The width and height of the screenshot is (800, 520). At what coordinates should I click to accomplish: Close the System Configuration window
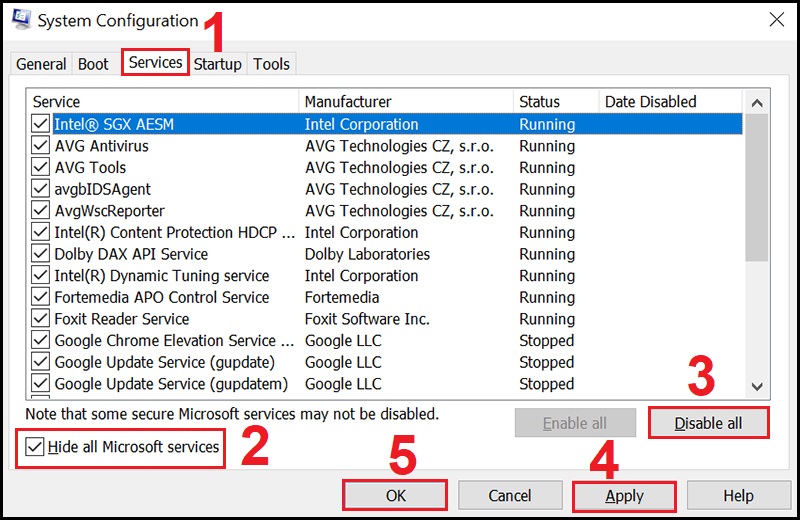coord(776,20)
